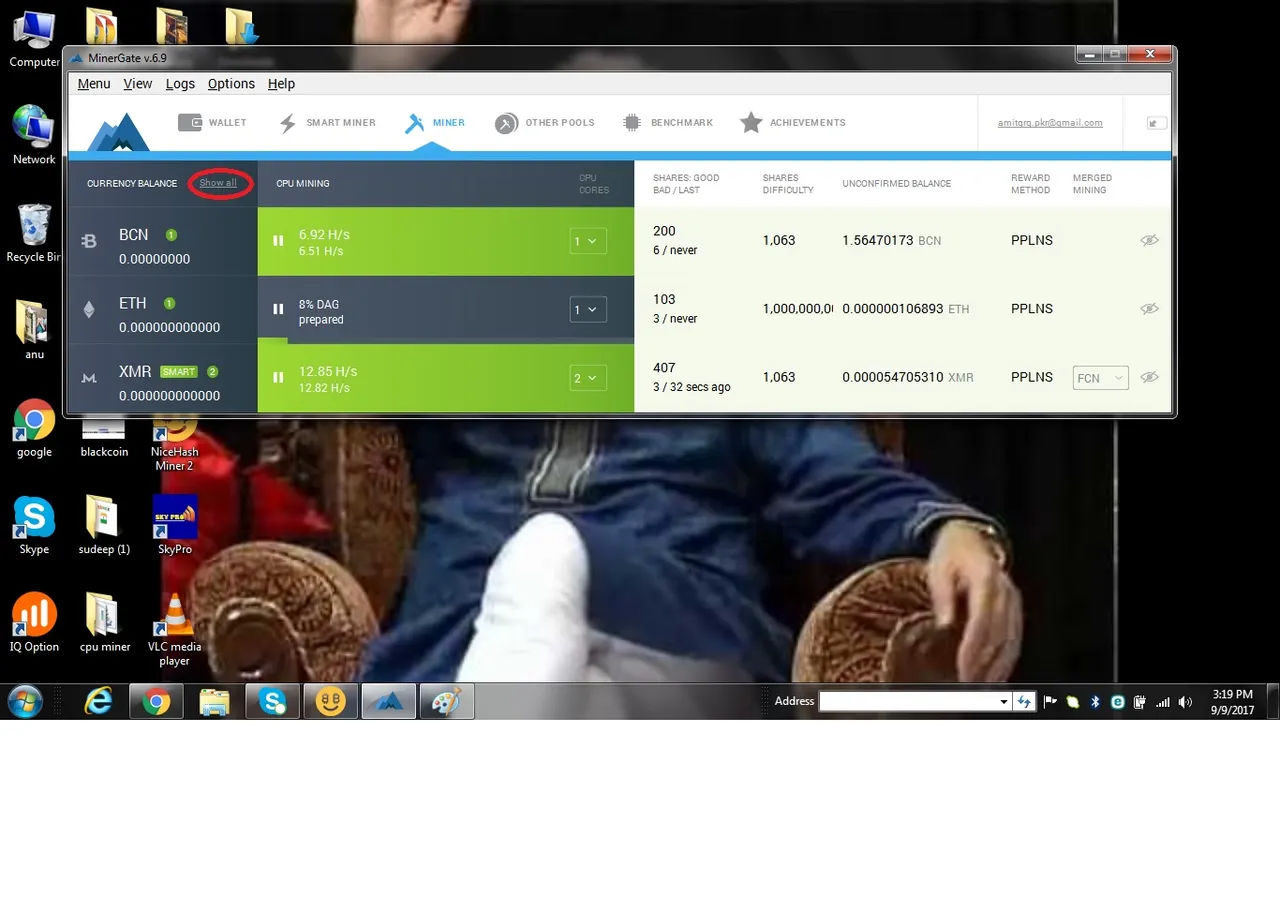Click the BCN hashrate 6.92 H/s

324,235
